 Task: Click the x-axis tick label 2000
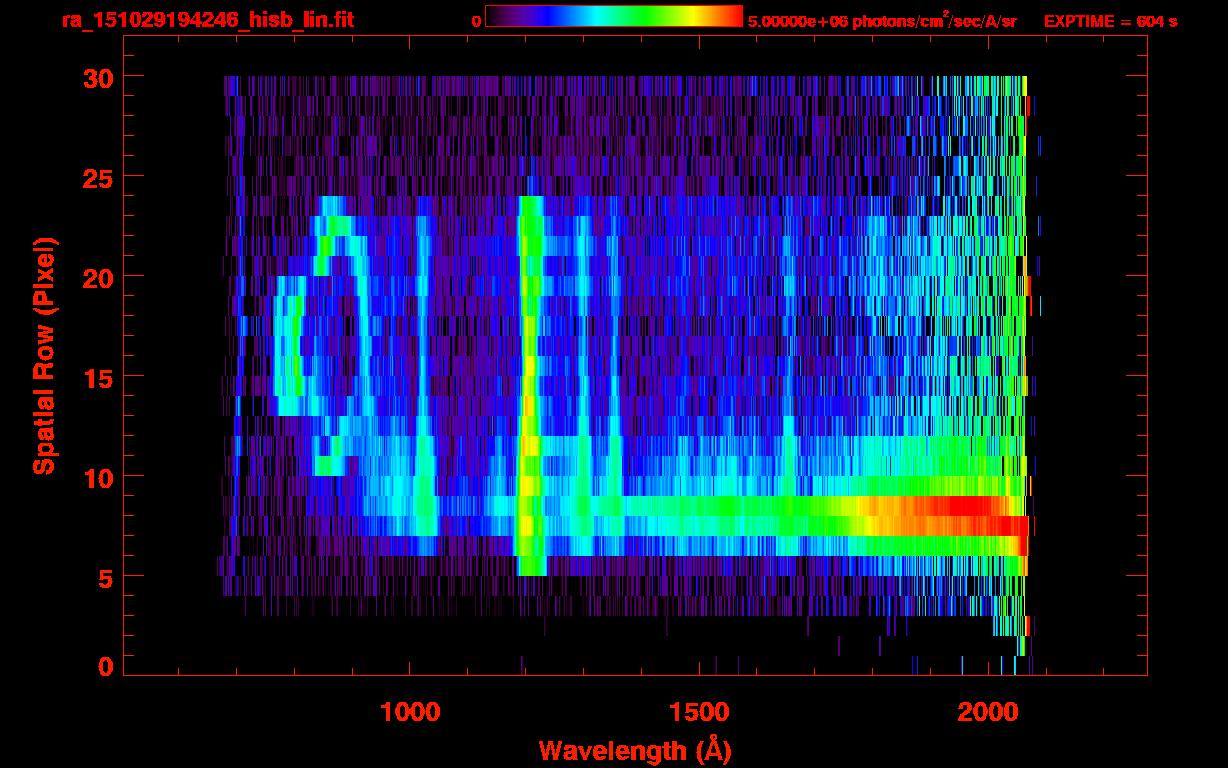coord(988,711)
